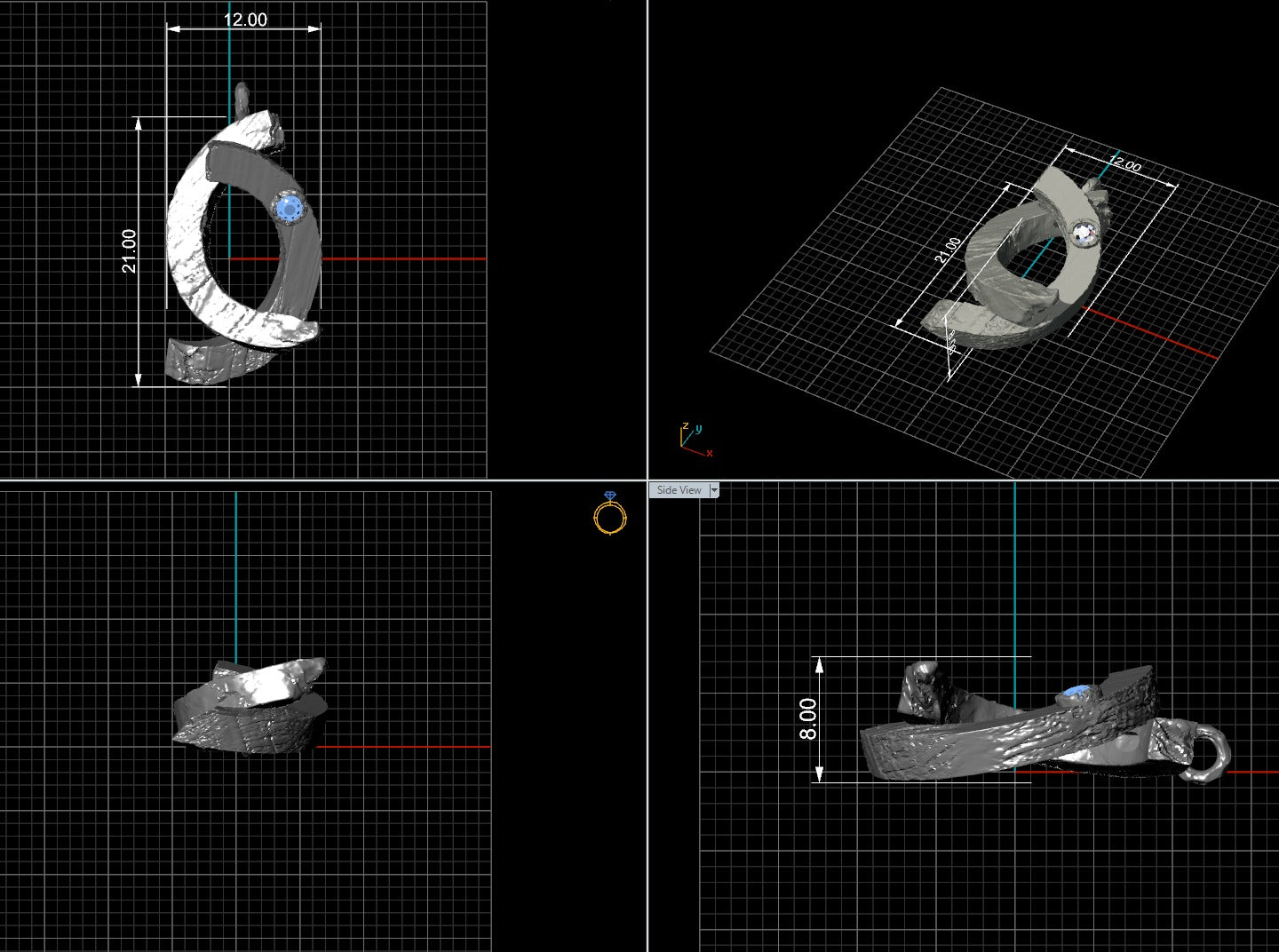Click the 21.00 dimension in perspective view

pos(948,251)
